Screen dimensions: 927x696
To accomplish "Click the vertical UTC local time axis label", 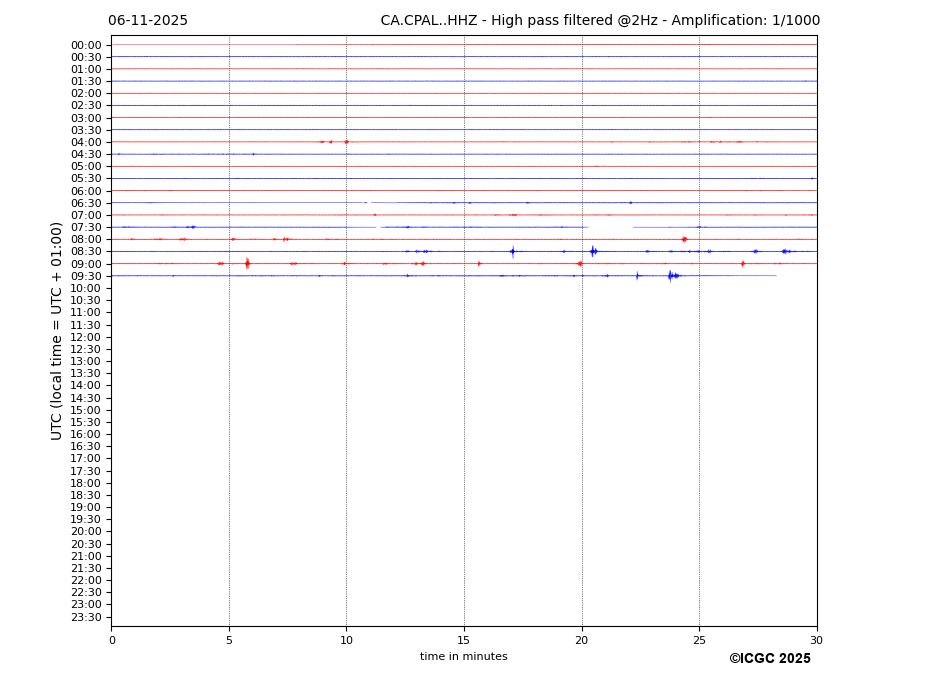I will click(57, 330).
